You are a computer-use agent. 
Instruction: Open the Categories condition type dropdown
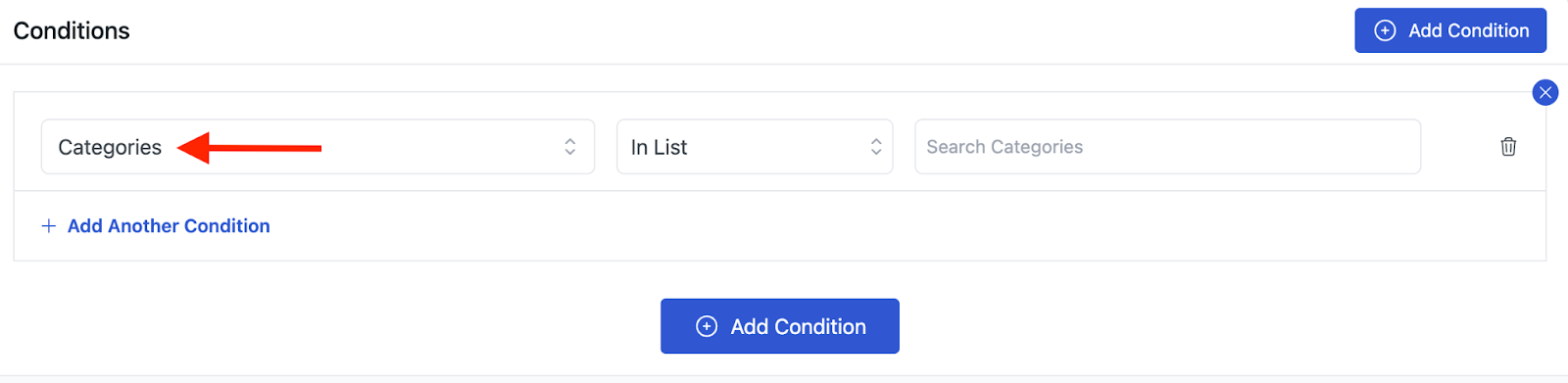pos(318,147)
